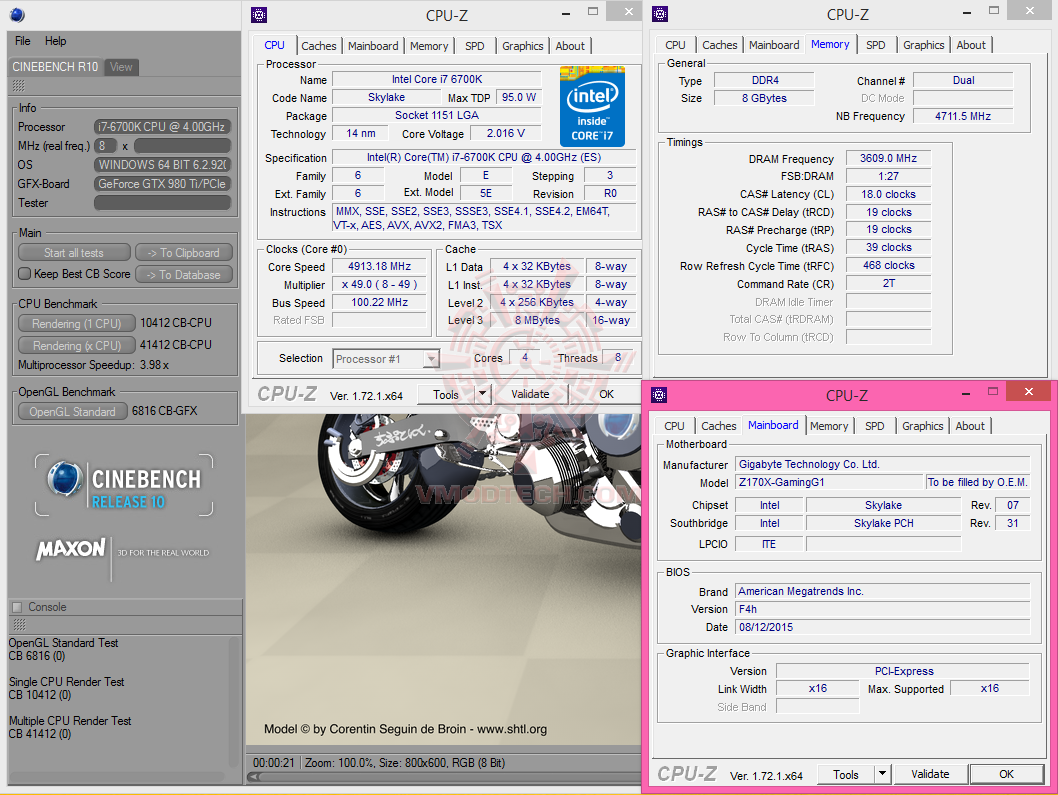Screen dimensions: 1058x795
Task: Open SPD tab in CPU window
Action: pyautogui.click(x=474, y=46)
